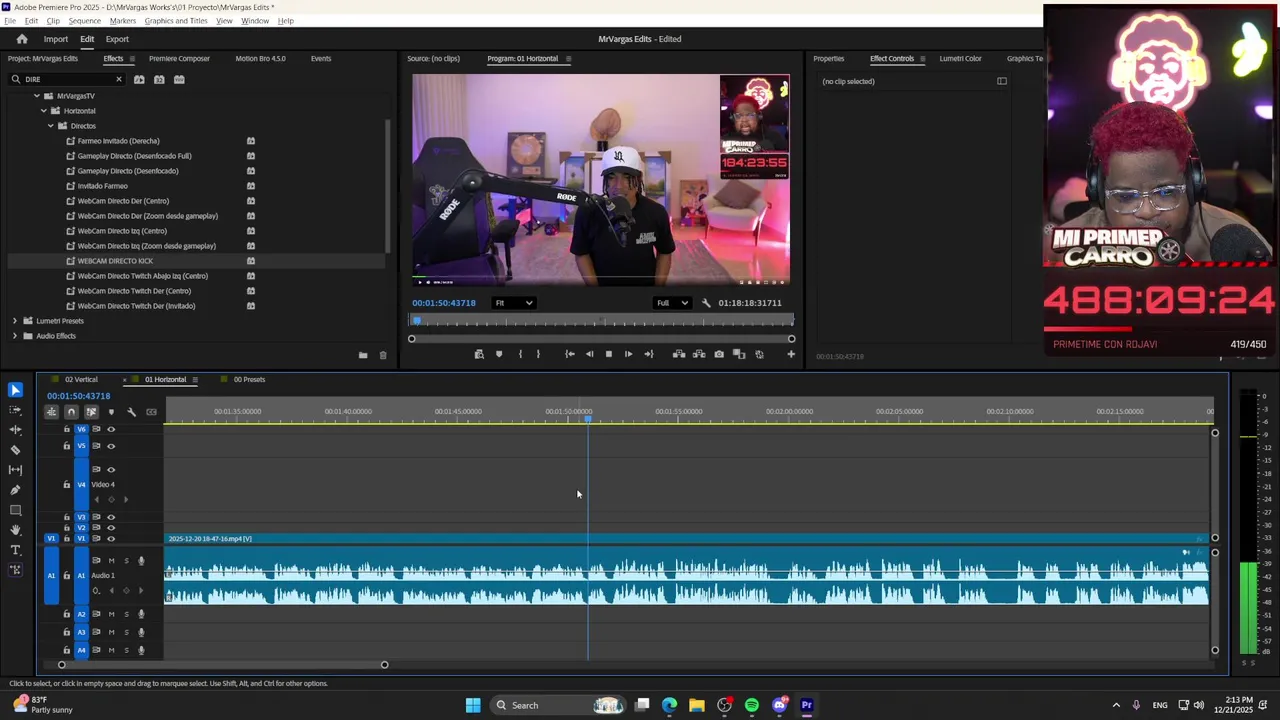
Task: Toggle insert sequences as nests button
Action: click(x=51, y=412)
